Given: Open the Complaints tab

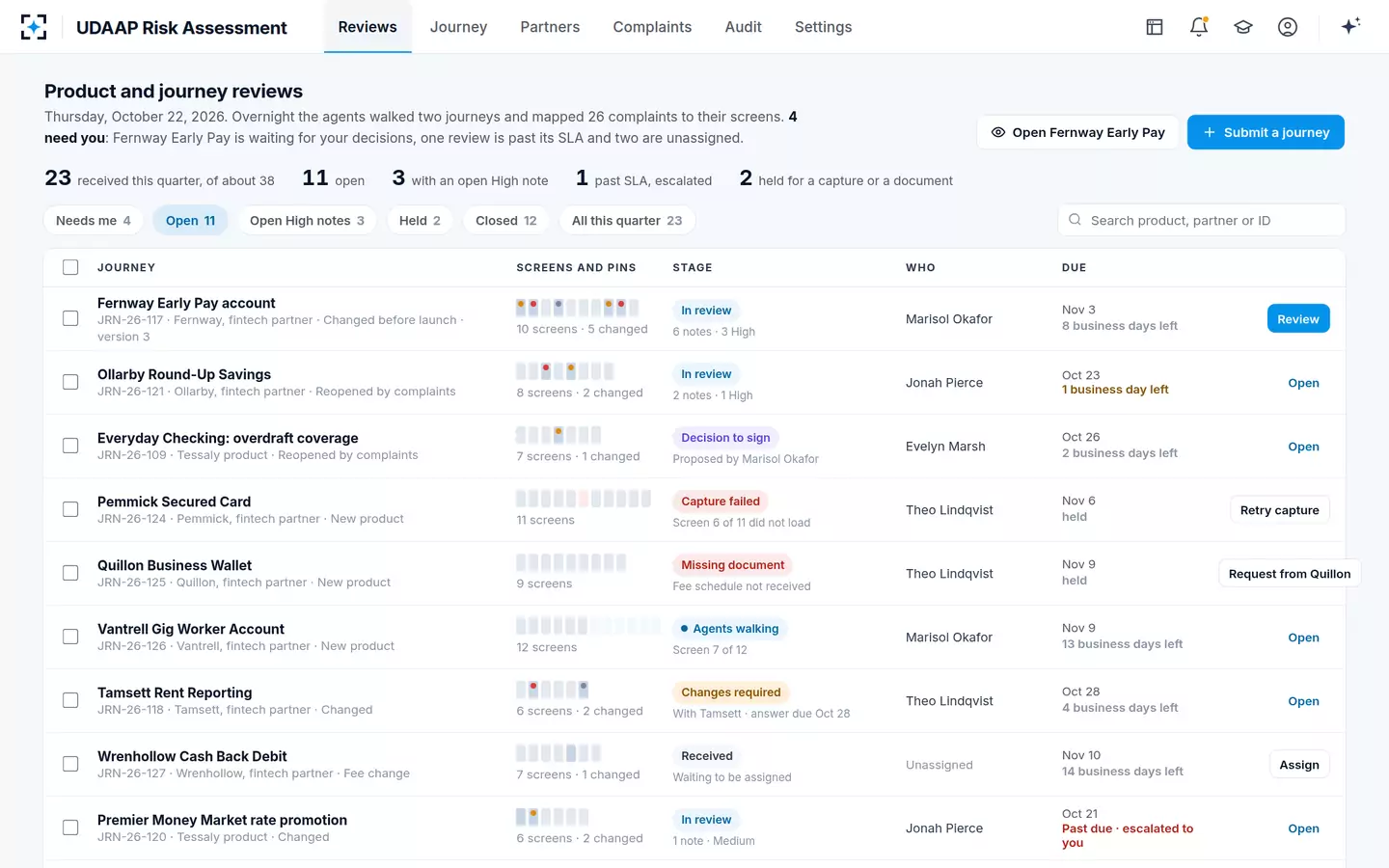Looking at the screenshot, I should (x=652, y=27).
